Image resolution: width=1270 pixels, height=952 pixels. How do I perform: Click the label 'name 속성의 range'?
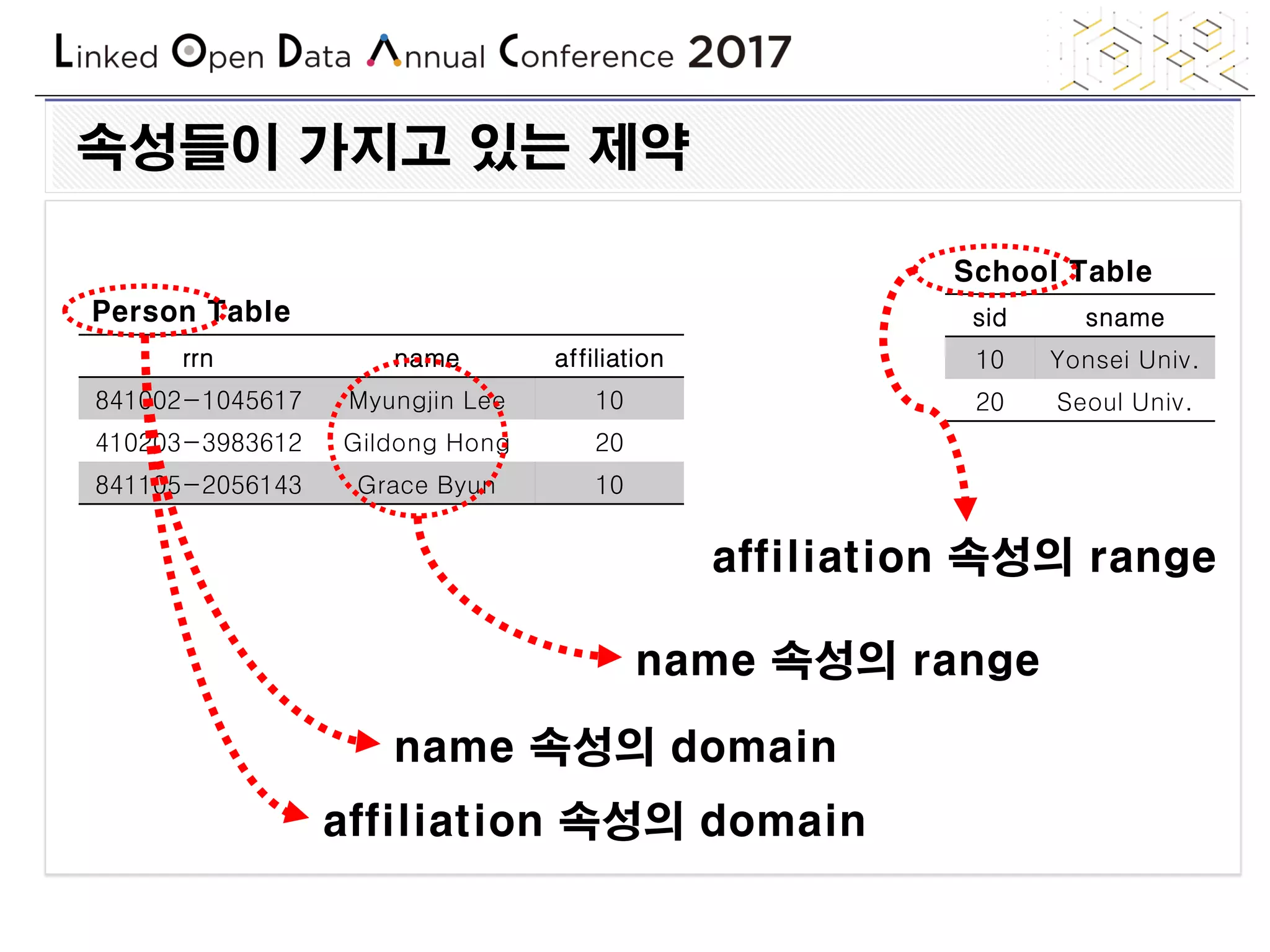(x=837, y=660)
